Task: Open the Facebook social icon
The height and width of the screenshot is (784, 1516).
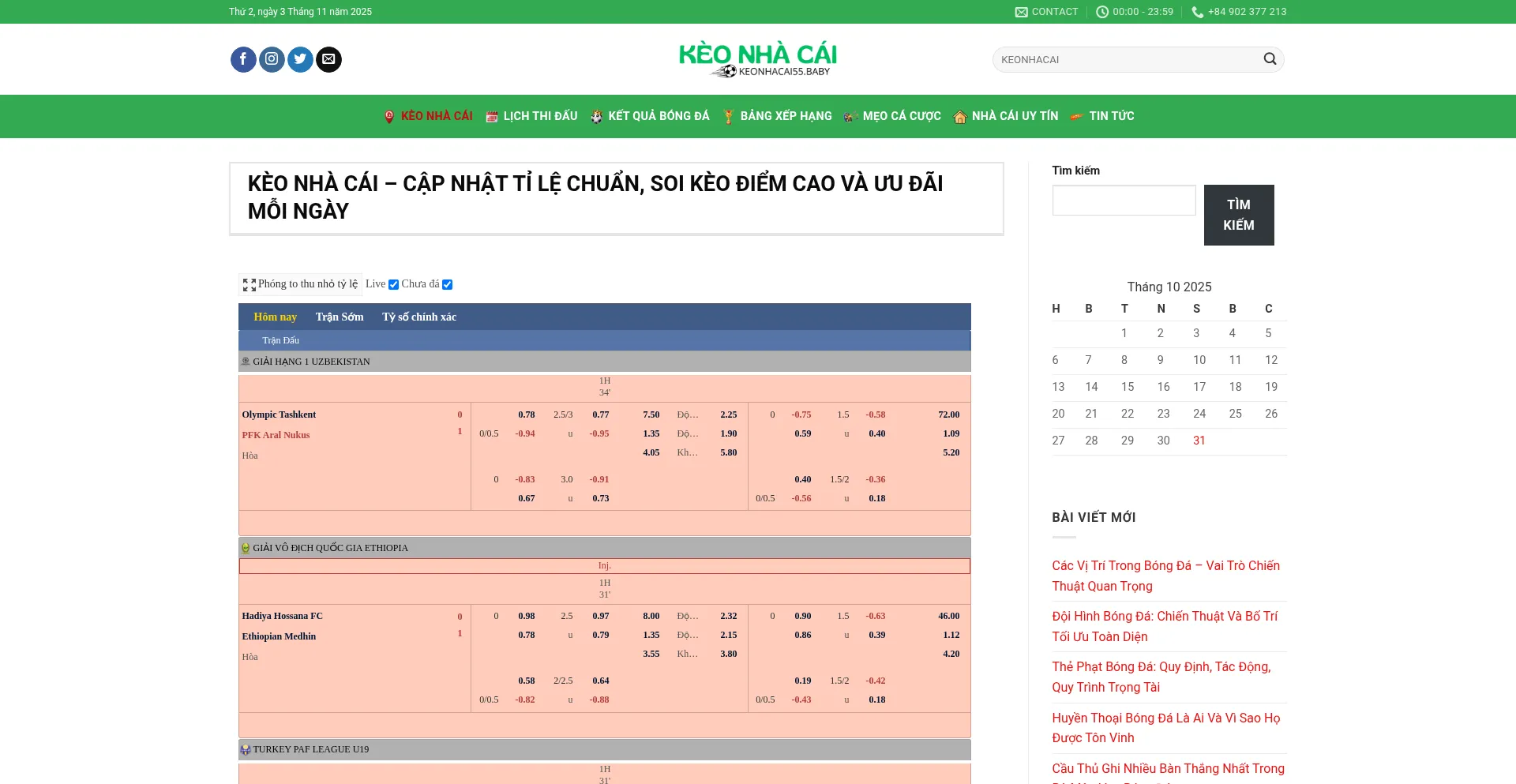Action: [243, 59]
